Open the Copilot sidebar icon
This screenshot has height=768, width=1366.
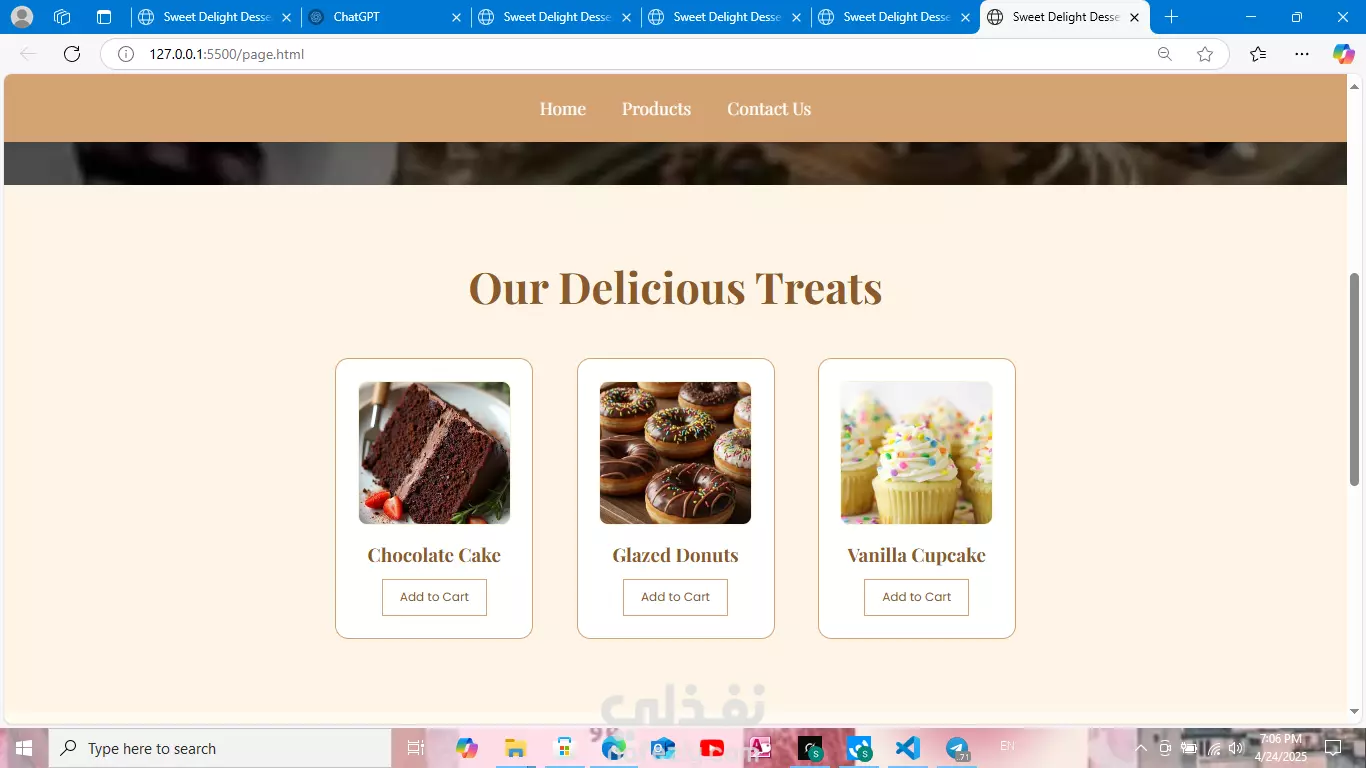1343,54
